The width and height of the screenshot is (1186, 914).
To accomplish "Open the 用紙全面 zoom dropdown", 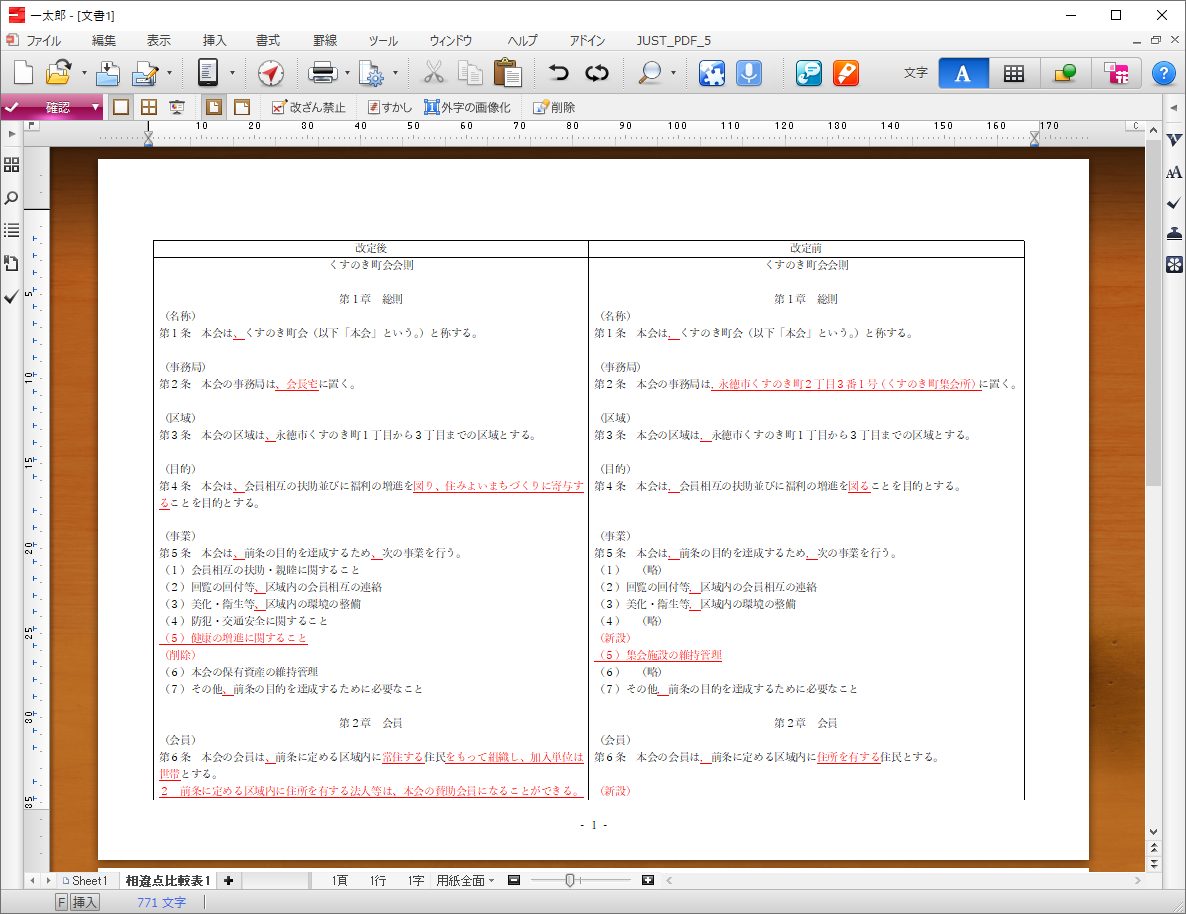I will pyautogui.click(x=465, y=880).
